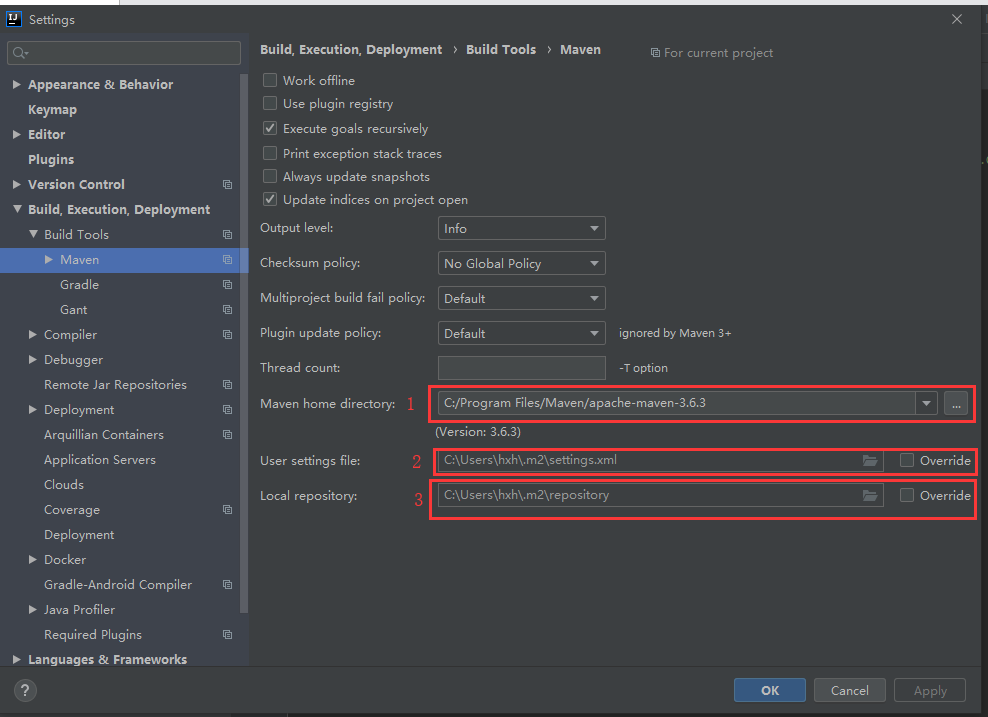The image size is (988, 717).
Task: Enable the Work offline checkbox
Action: pyautogui.click(x=270, y=80)
